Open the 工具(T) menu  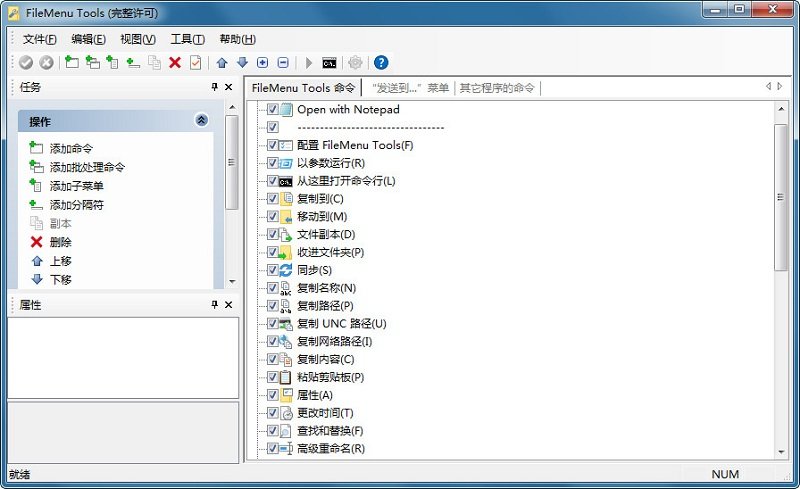click(x=187, y=39)
